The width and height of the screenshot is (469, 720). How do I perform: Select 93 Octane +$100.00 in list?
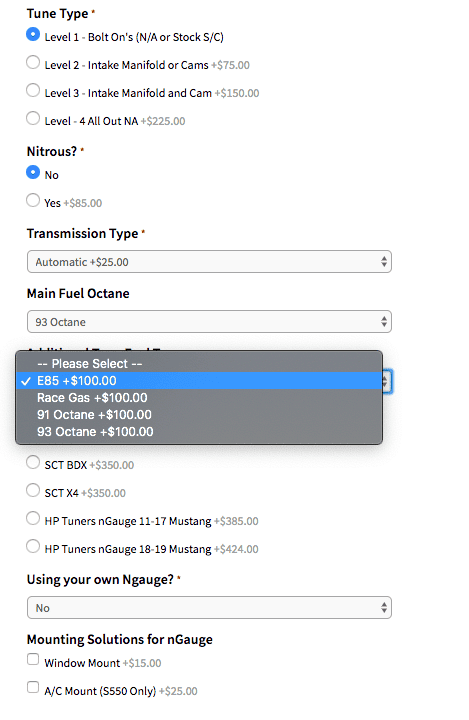(x=199, y=432)
